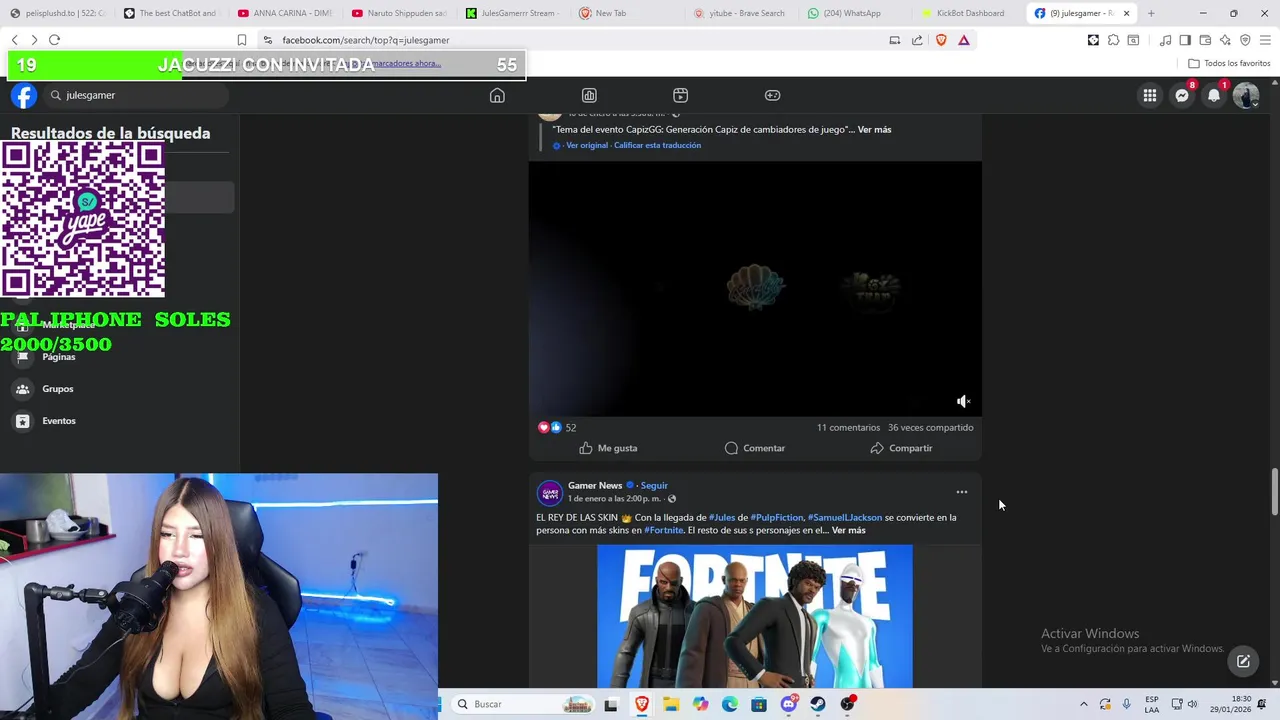The height and width of the screenshot is (720, 1280).
Task: Open Messenger chats icon
Action: pos(1182,95)
